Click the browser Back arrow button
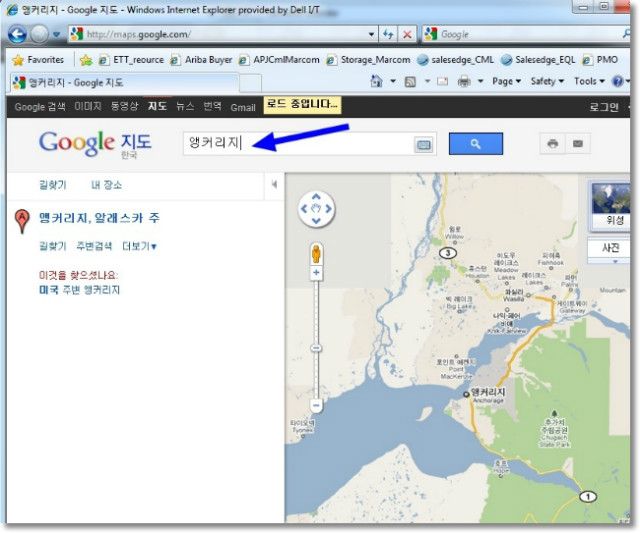This screenshot has width=640, height=533. coord(17,34)
